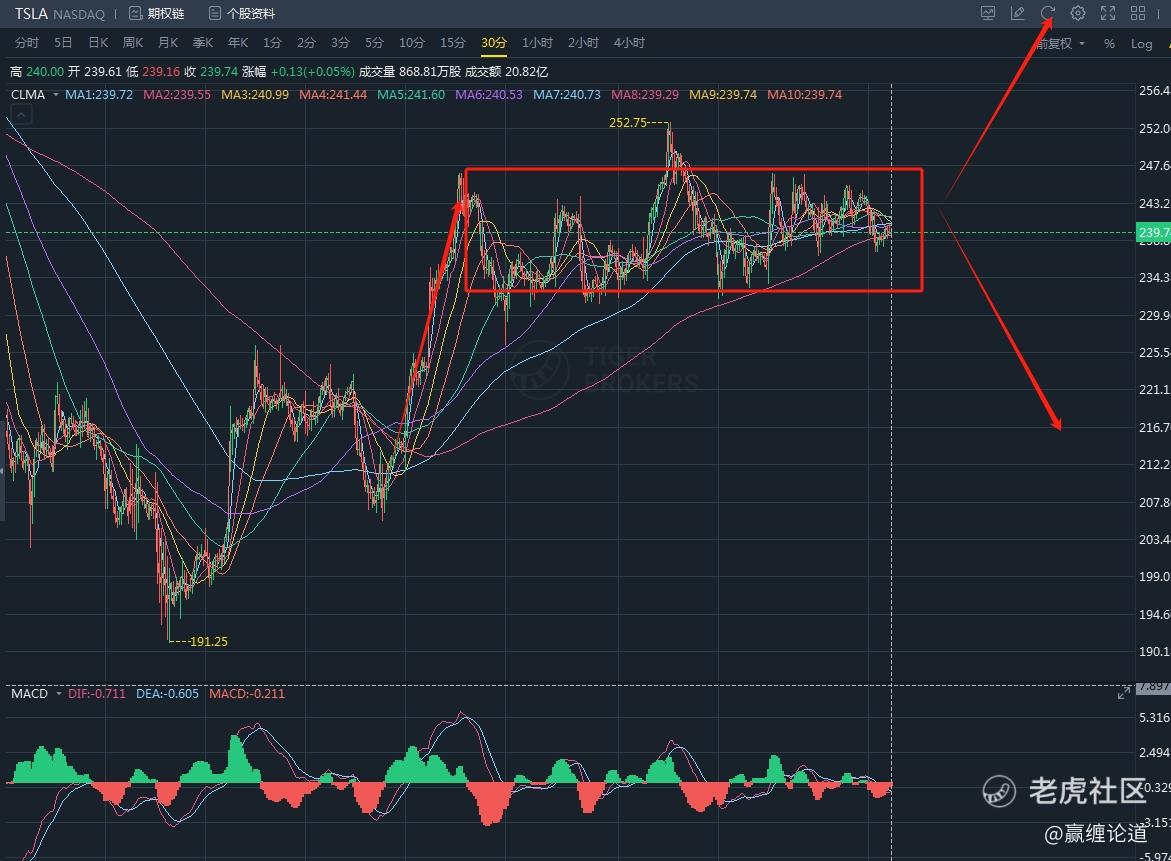The height and width of the screenshot is (861, 1171).
Task: Maximize the MACD panel with its expand icon
Action: click(x=1124, y=694)
